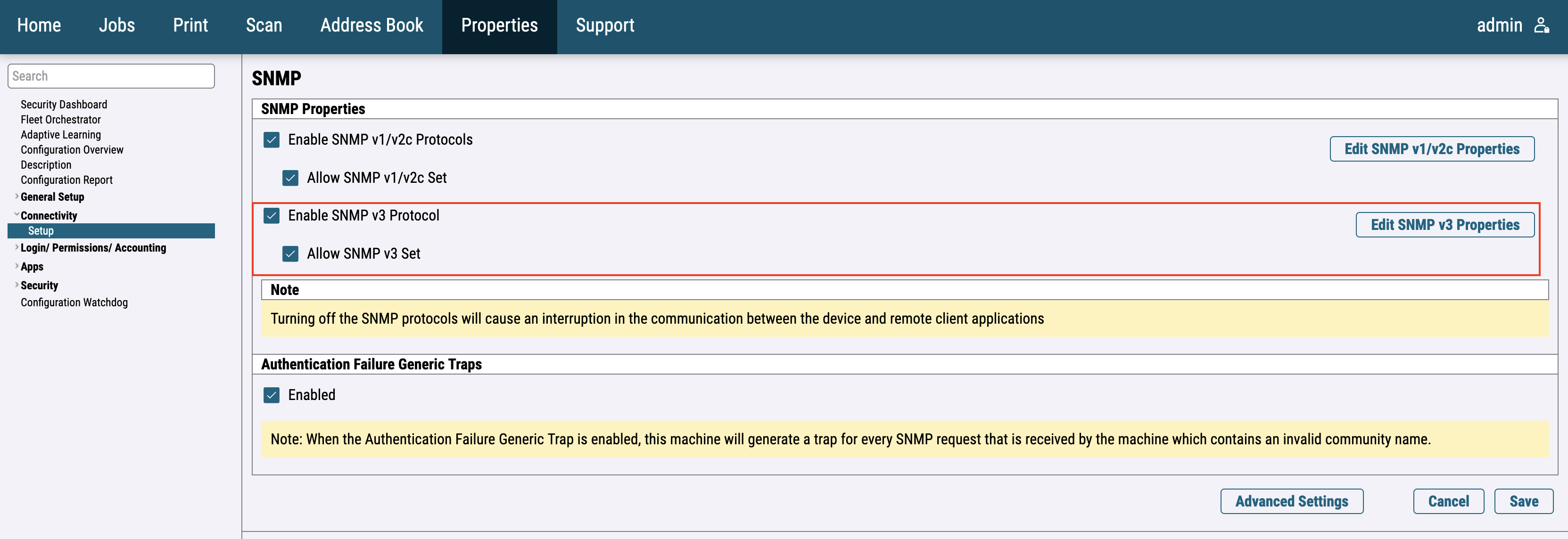Image resolution: width=1568 pixels, height=539 pixels.
Task: Toggle Allow SNMP v3 Set checkbox
Action: point(290,253)
